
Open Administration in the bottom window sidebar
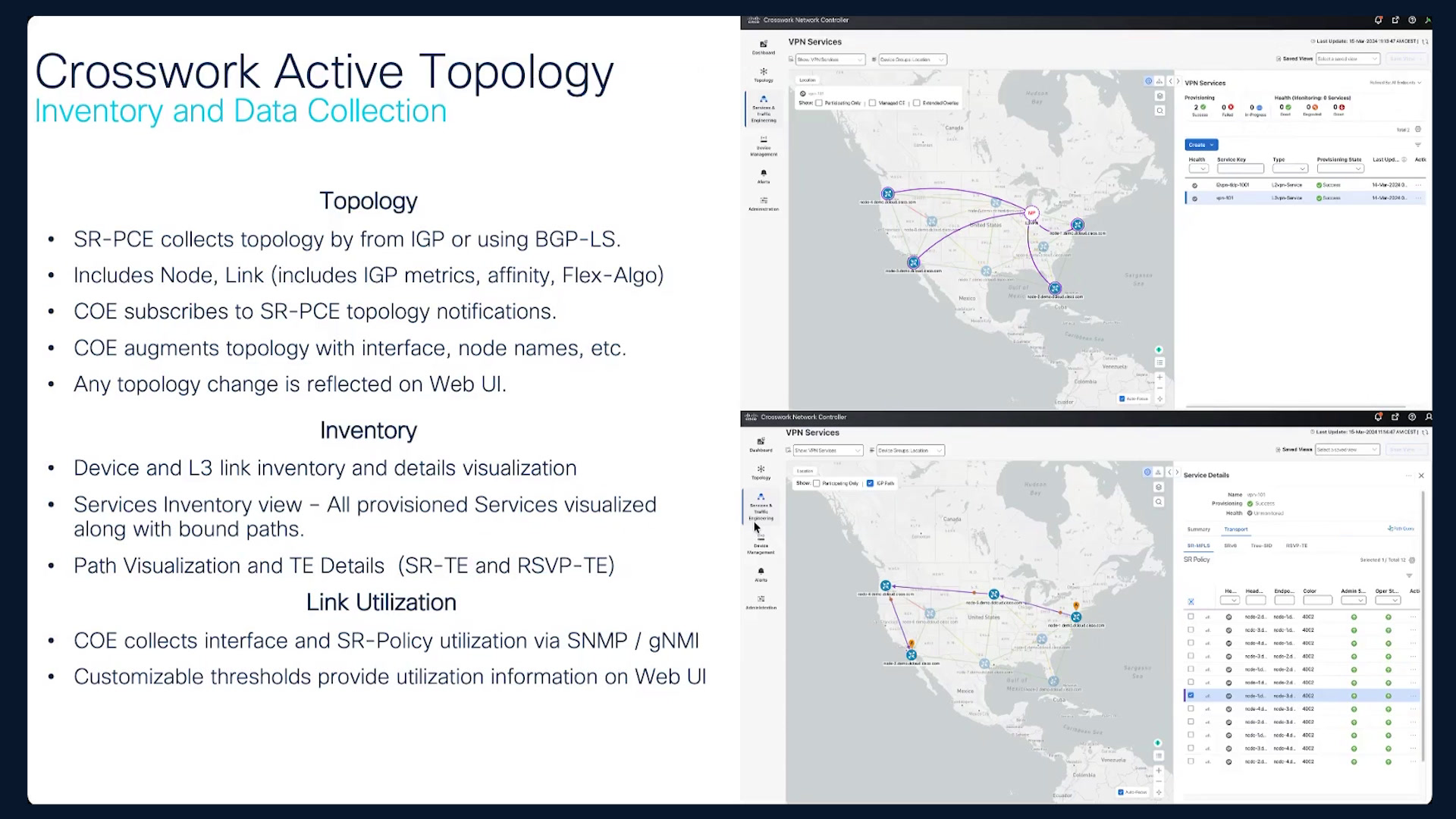761,602
